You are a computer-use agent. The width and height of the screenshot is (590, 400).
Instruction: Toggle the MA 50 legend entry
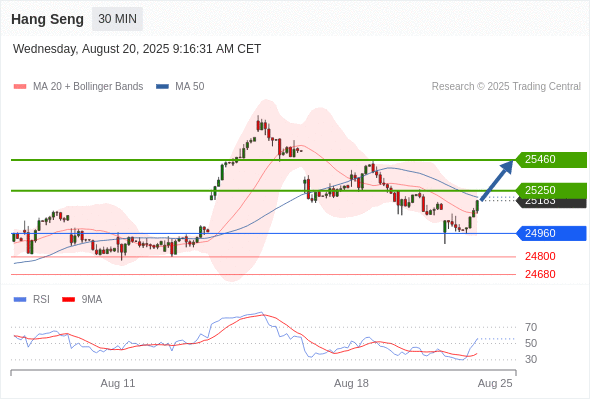(x=180, y=86)
